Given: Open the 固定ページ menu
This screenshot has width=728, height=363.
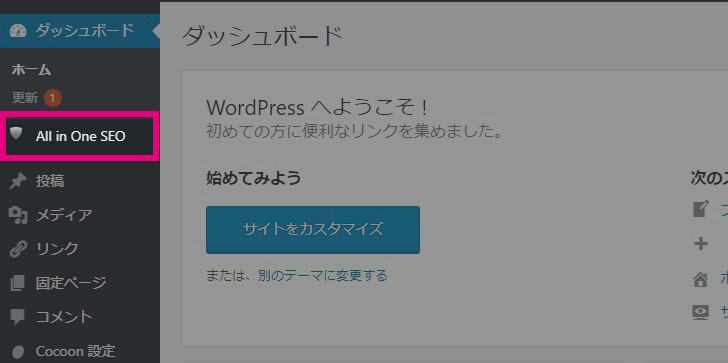Looking at the screenshot, I should (x=80, y=283).
